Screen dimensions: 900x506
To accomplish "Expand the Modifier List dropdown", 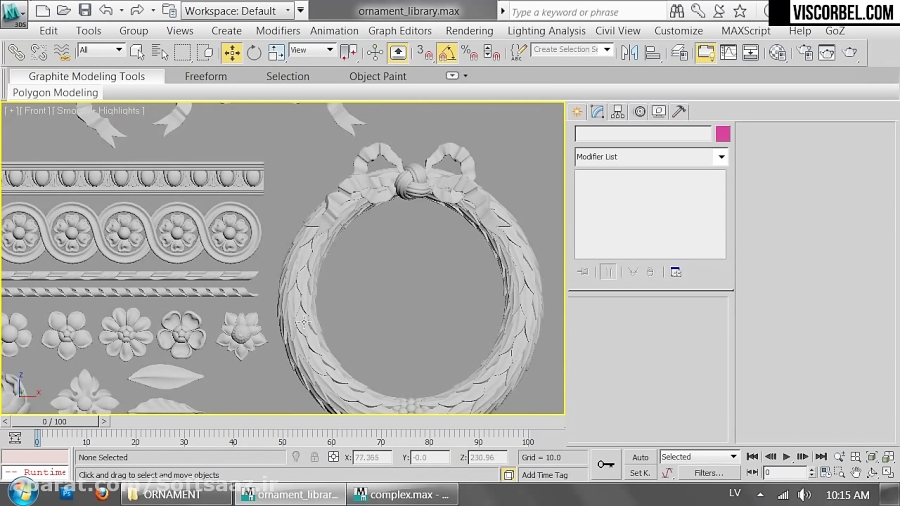I will pos(720,157).
